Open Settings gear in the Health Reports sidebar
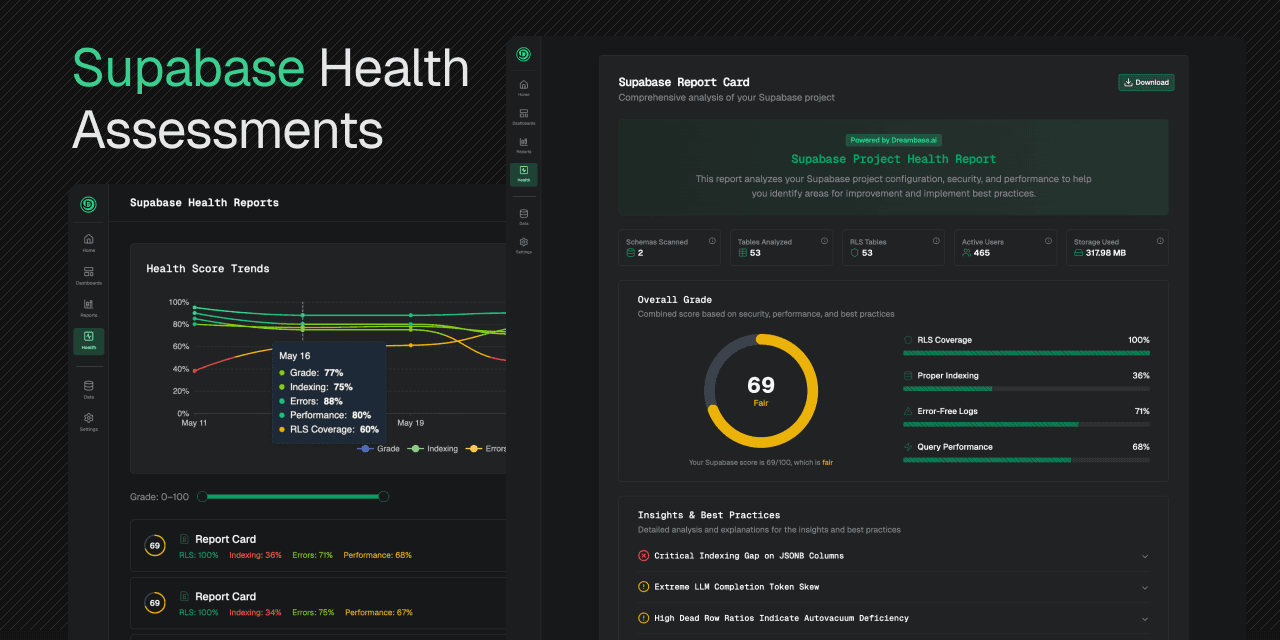 coord(88,421)
